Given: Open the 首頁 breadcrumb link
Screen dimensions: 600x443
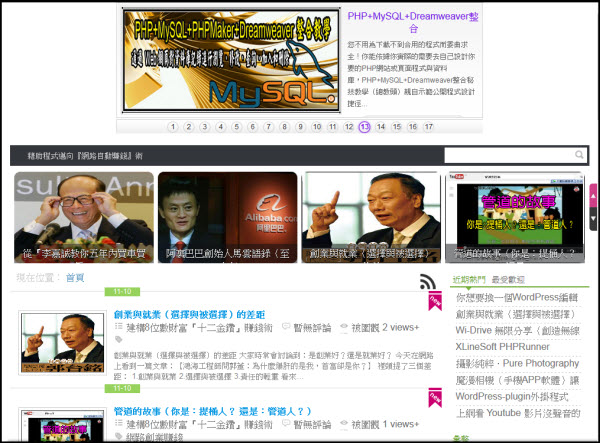Looking at the screenshot, I should pos(75,277).
